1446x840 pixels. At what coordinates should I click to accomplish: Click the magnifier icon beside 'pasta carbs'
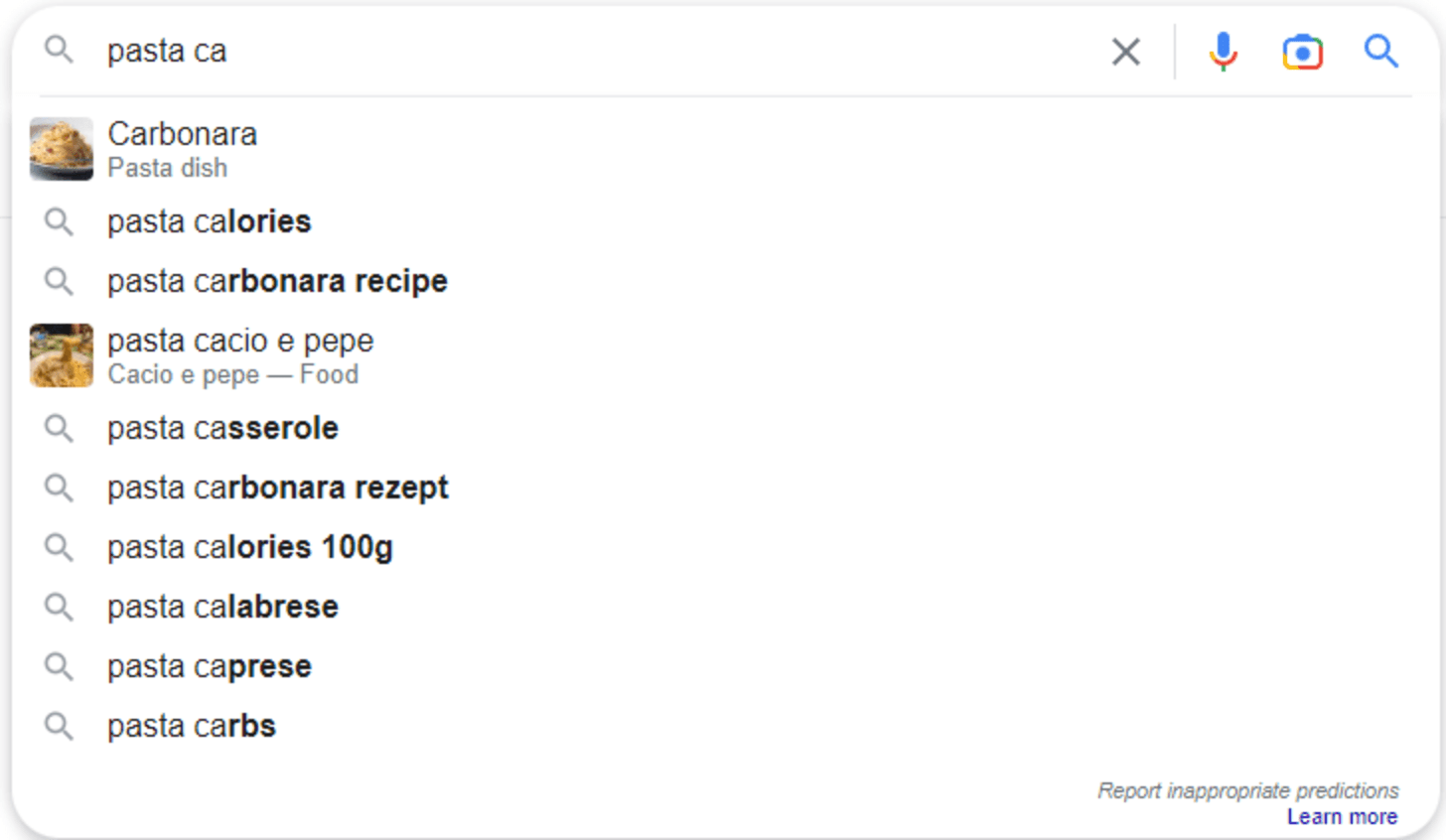[59, 725]
